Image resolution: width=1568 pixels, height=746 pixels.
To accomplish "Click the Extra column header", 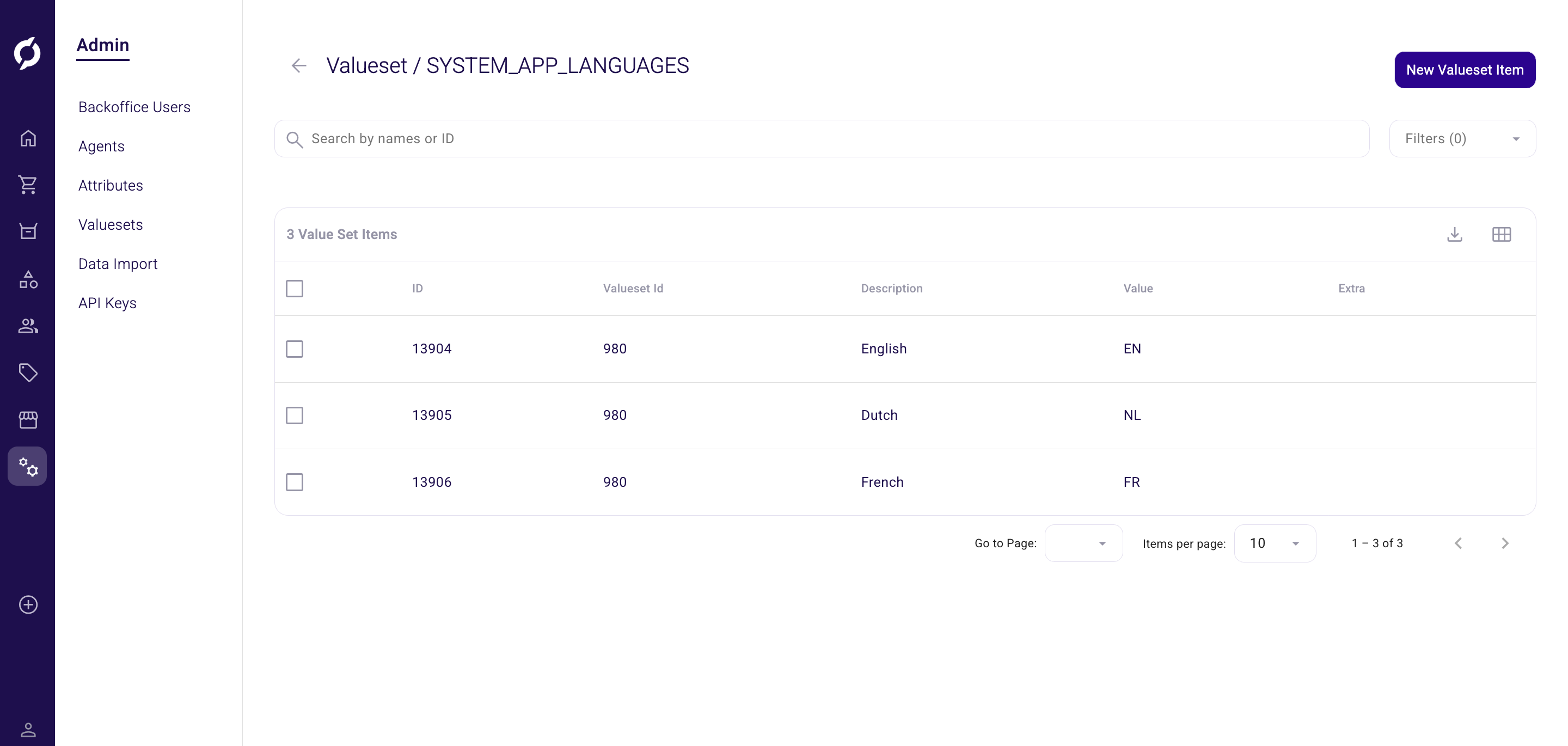I will pyautogui.click(x=1351, y=289).
